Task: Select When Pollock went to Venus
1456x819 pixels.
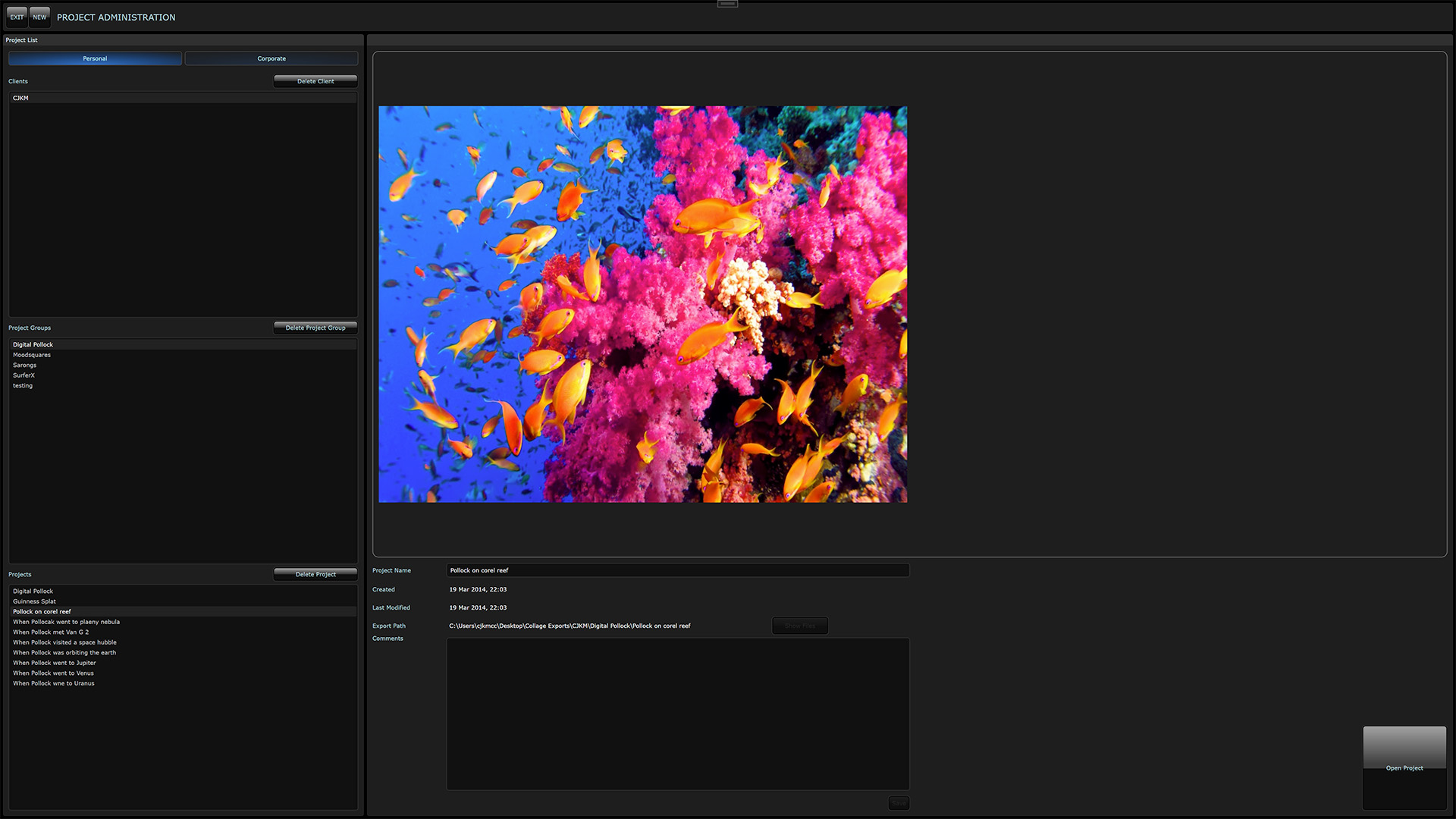Action: tap(183, 673)
